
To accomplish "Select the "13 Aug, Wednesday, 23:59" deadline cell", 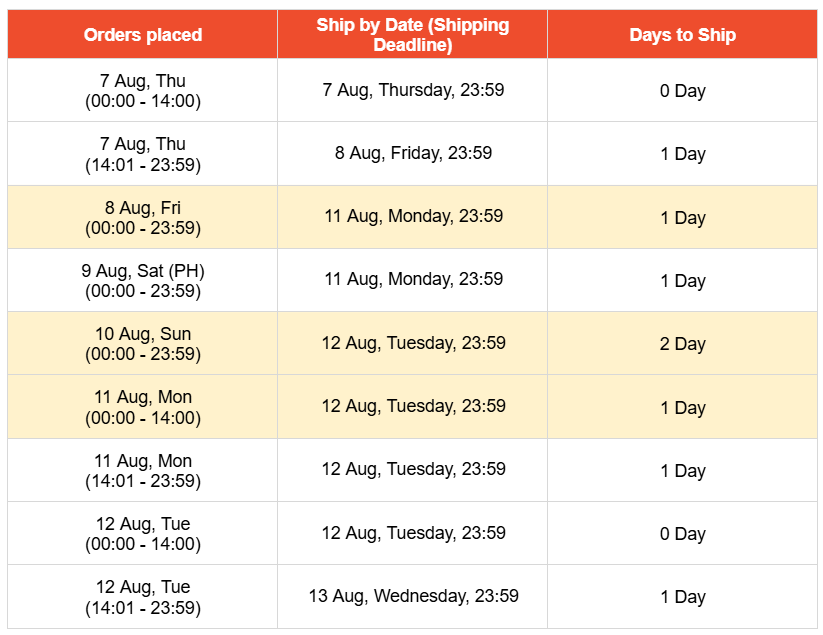I will 413,597.
